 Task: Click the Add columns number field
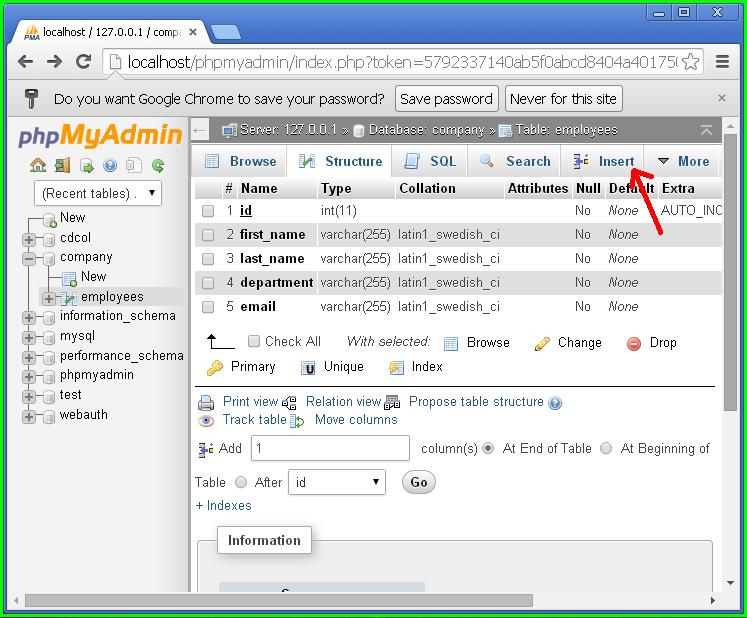coord(330,448)
